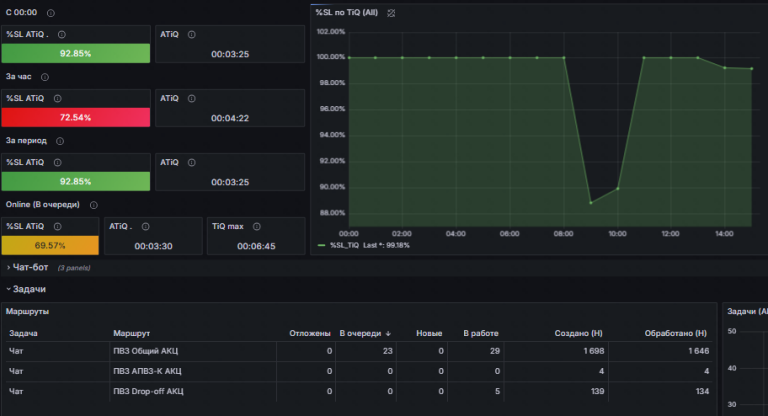Click the '(3 panels)' label beside Чат-бот
This screenshot has height=416, width=768.
(x=74, y=268)
